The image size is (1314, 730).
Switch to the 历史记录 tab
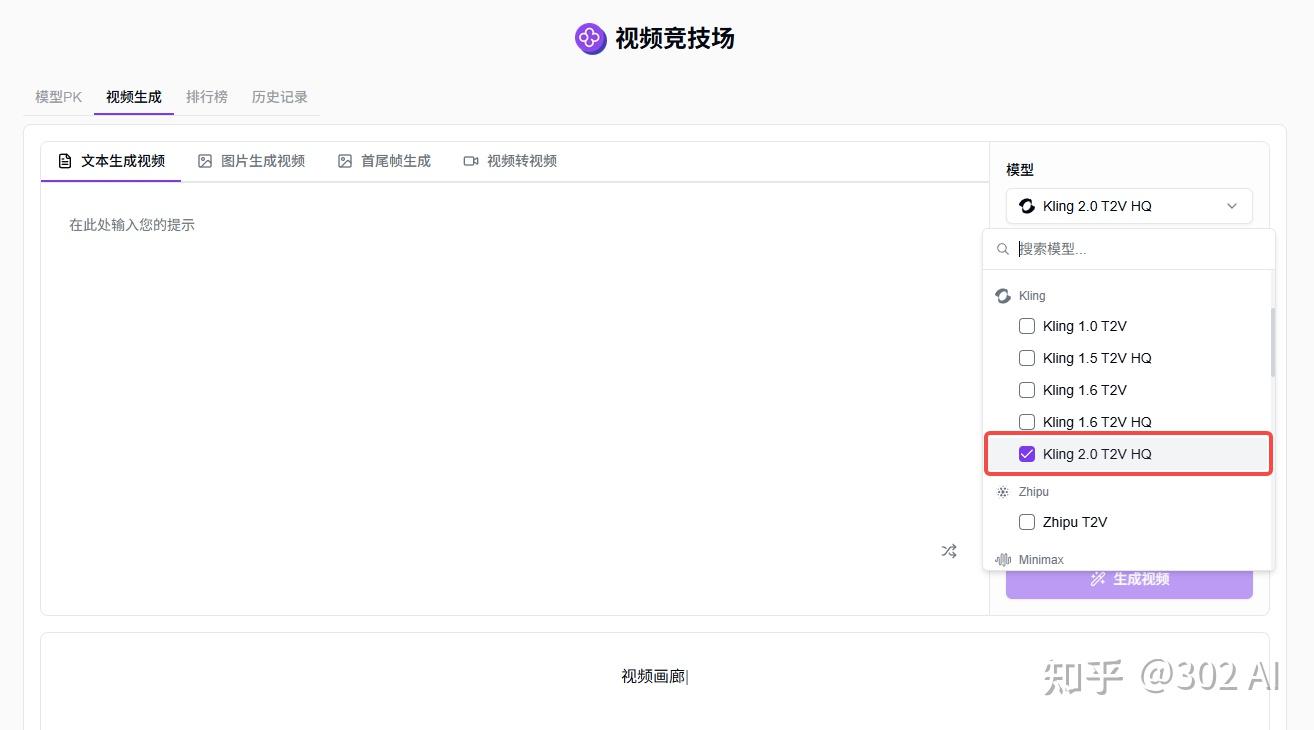(x=280, y=97)
